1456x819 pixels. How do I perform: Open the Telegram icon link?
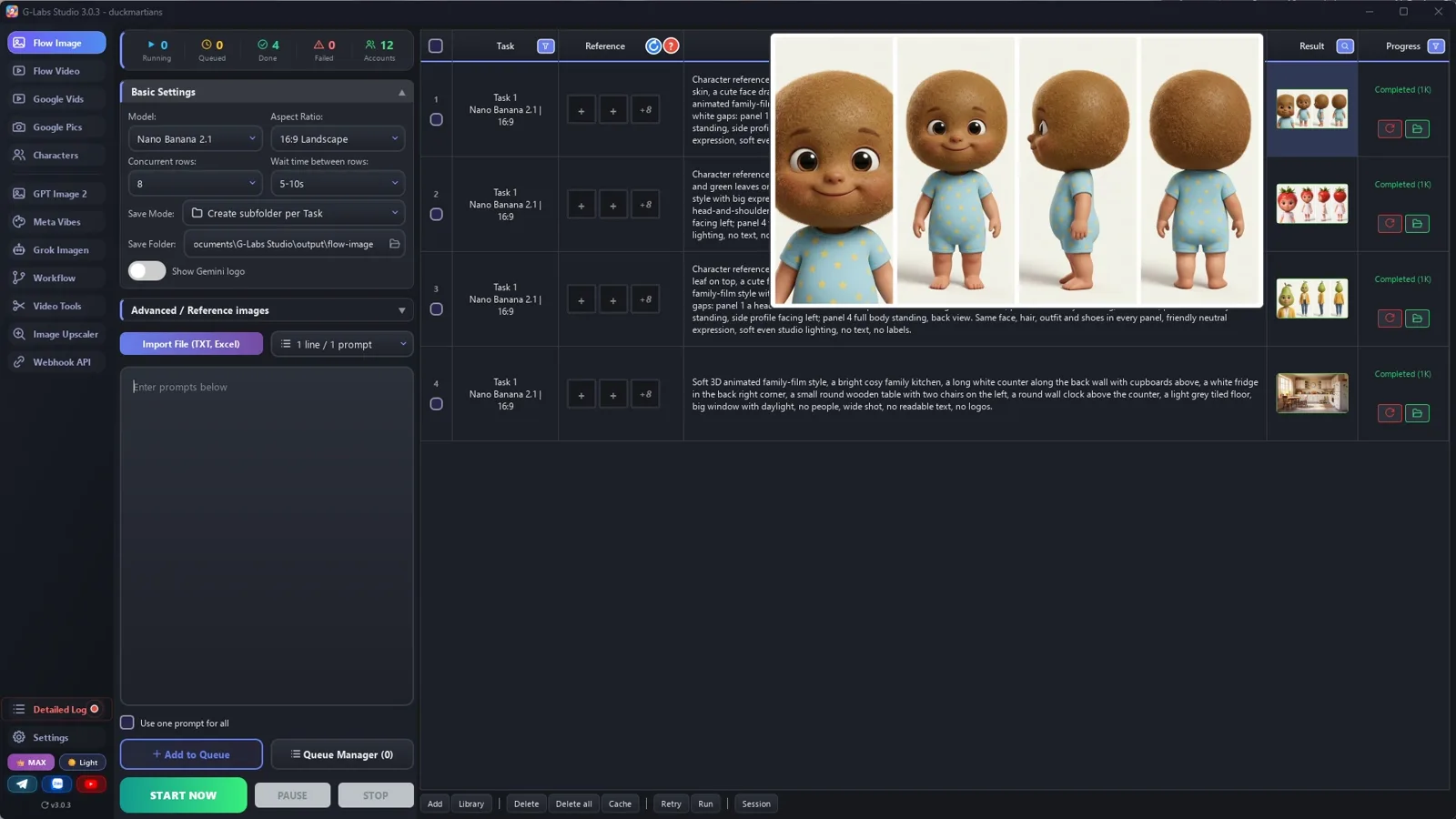pyautogui.click(x=23, y=784)
